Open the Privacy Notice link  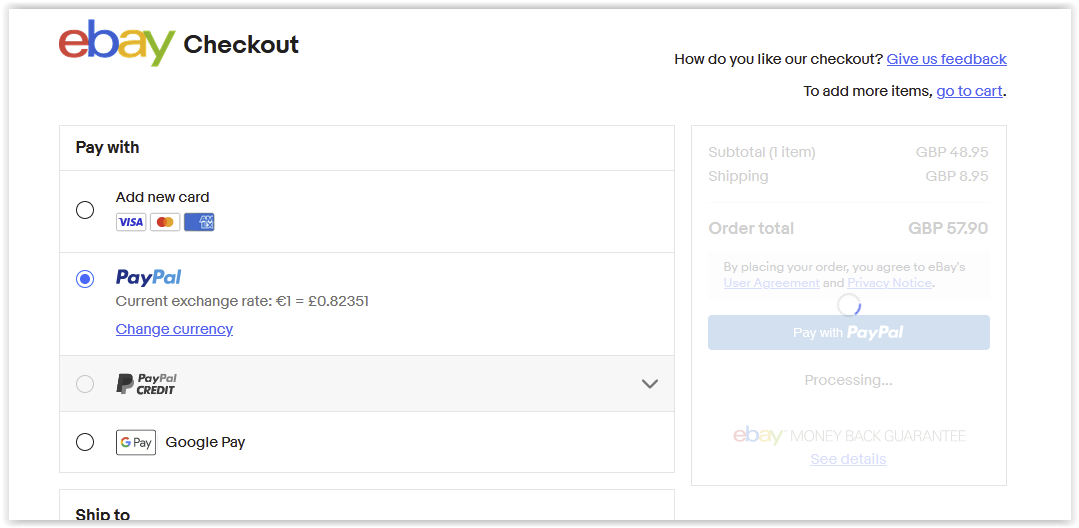click(889, 283)
